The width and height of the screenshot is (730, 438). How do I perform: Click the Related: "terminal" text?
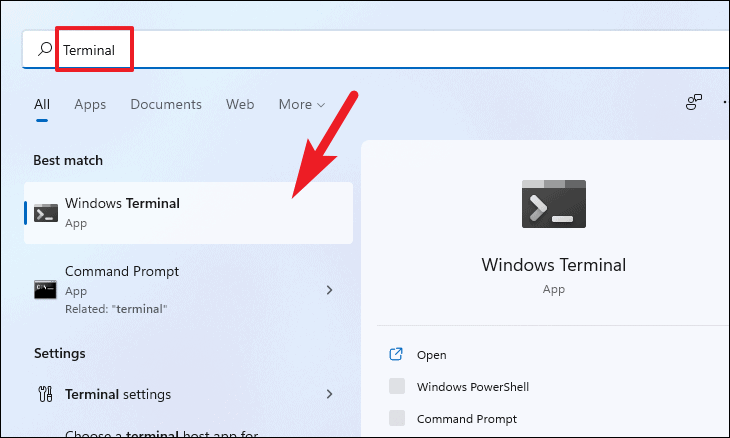116,309
